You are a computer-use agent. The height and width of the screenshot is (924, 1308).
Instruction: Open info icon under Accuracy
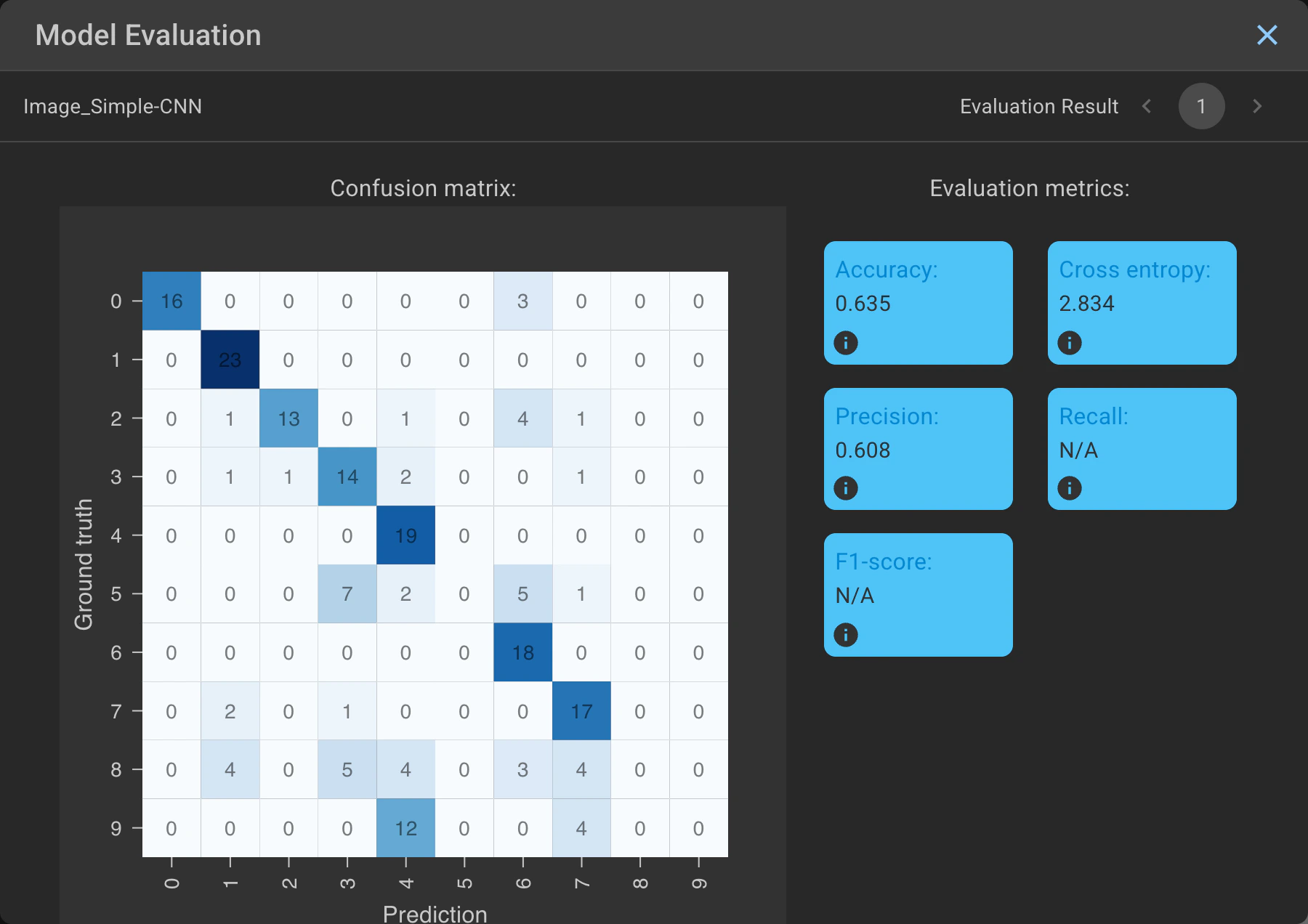point(845,342)
